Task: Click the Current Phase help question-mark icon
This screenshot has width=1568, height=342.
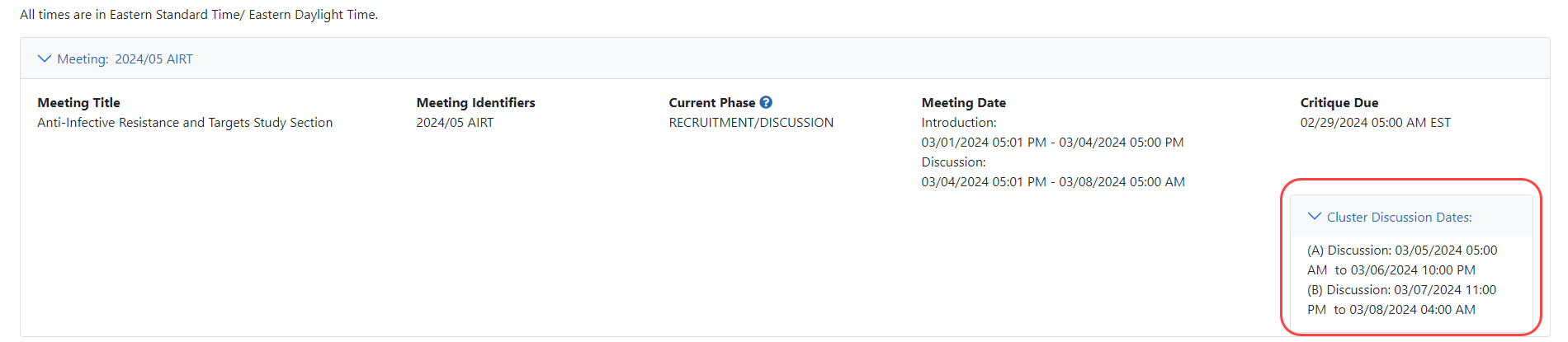Action: pyautogui.click(x=766, y=102)
